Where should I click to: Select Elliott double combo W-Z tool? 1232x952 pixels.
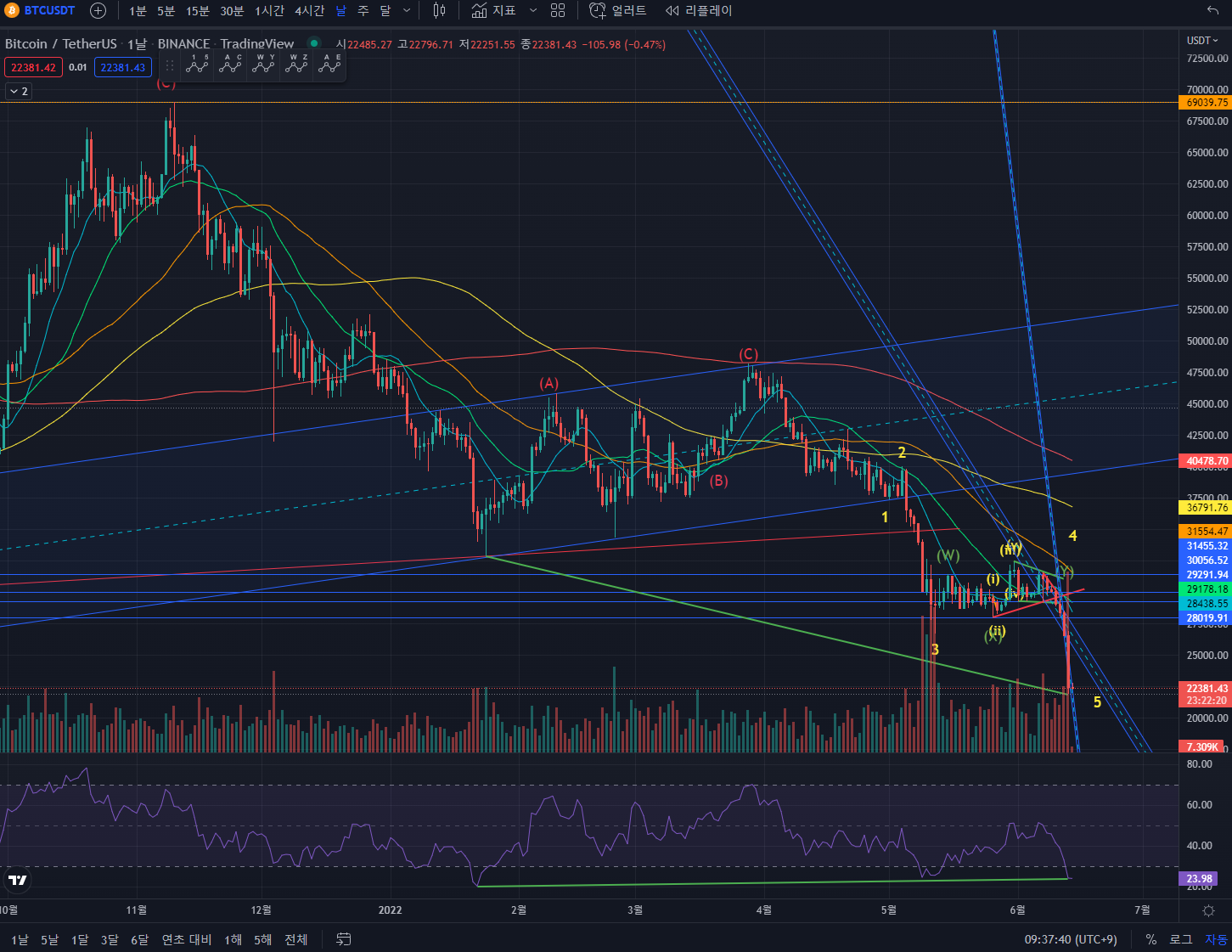pos(296,64)
